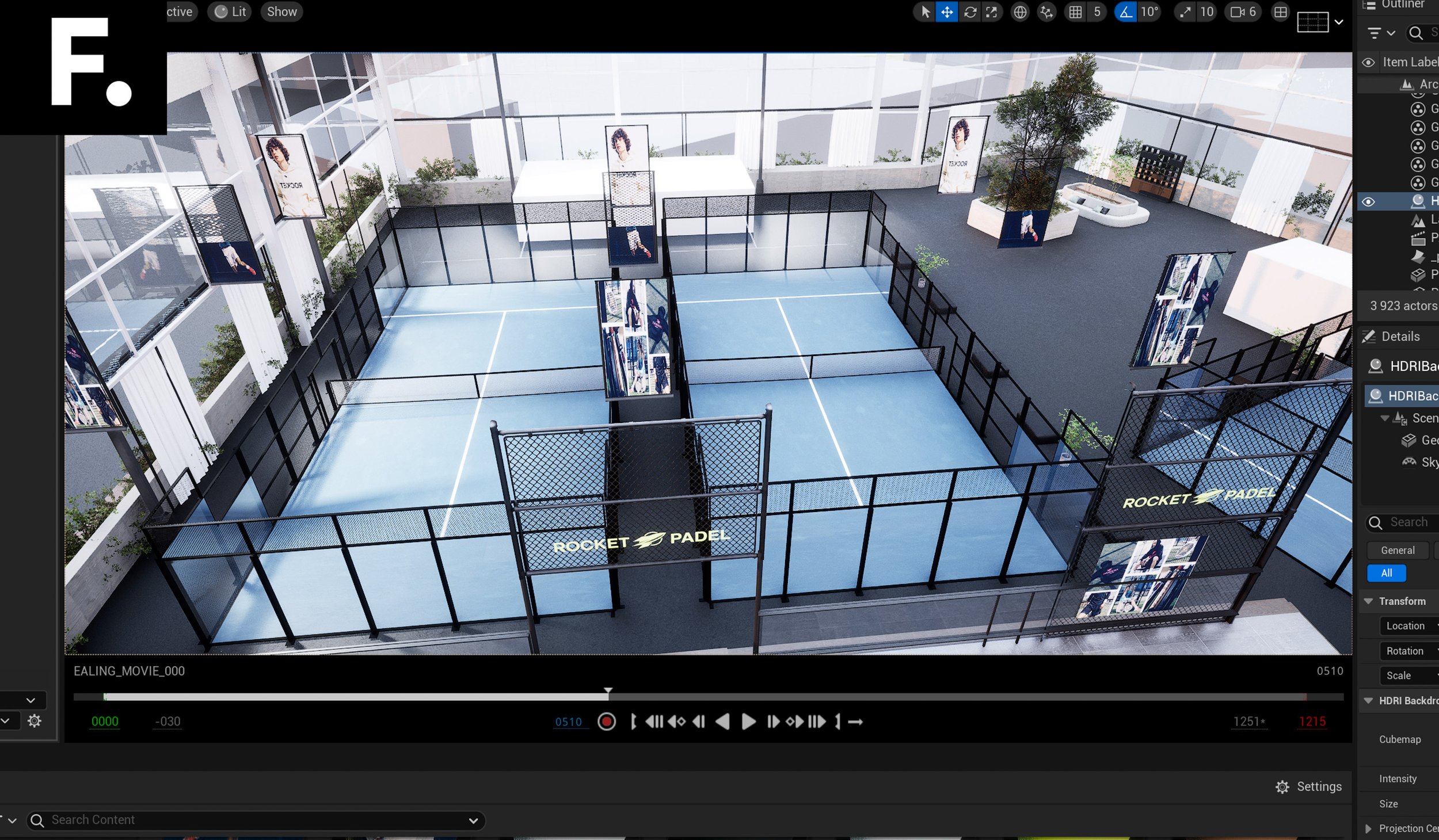The image size is (1439, 840).
Task: Edit green start frame 0000 value
Action: [105, 721]
